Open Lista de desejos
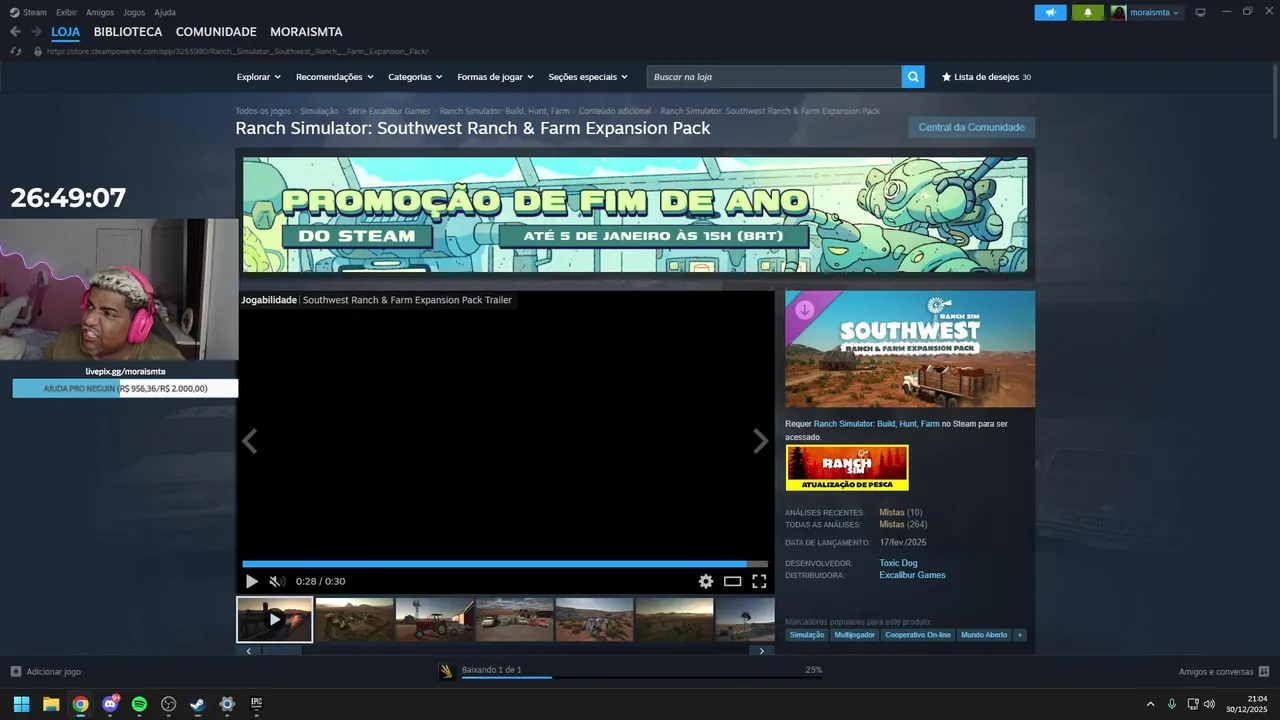The height and width of the screenshot is (720, 1280). pos(986,77)
